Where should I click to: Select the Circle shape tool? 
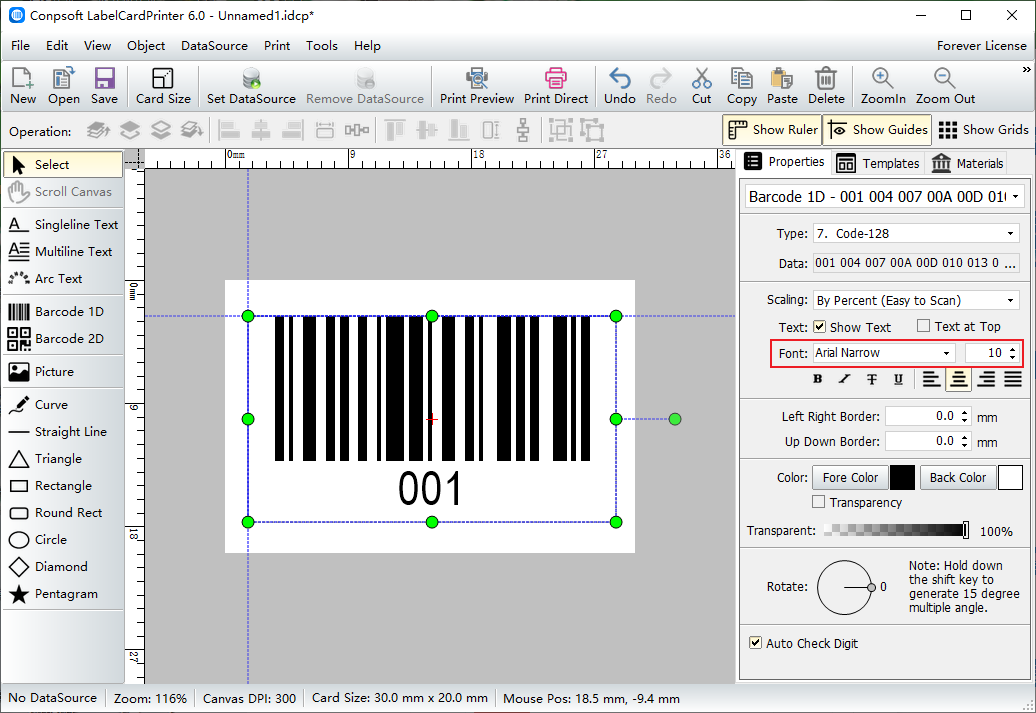[x=63, y=540]
